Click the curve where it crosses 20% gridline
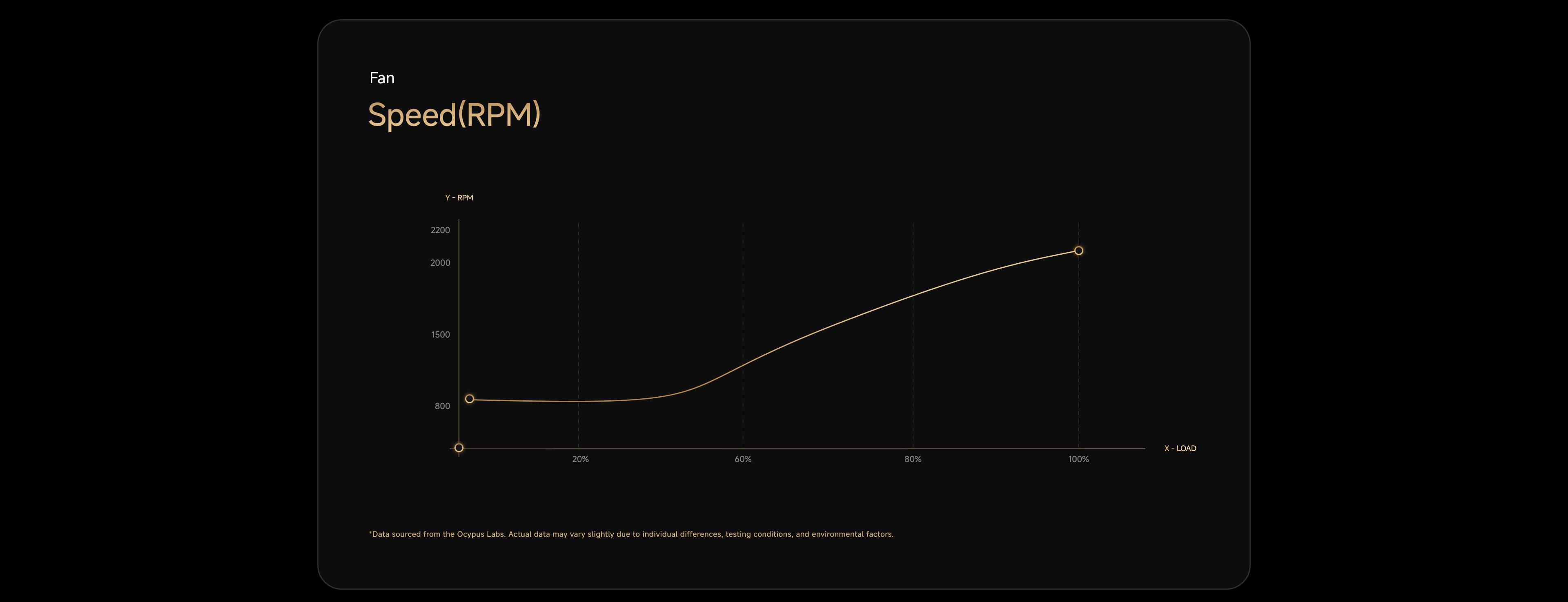The width and height of the screenshot is (1568, 602). point(578,401)
